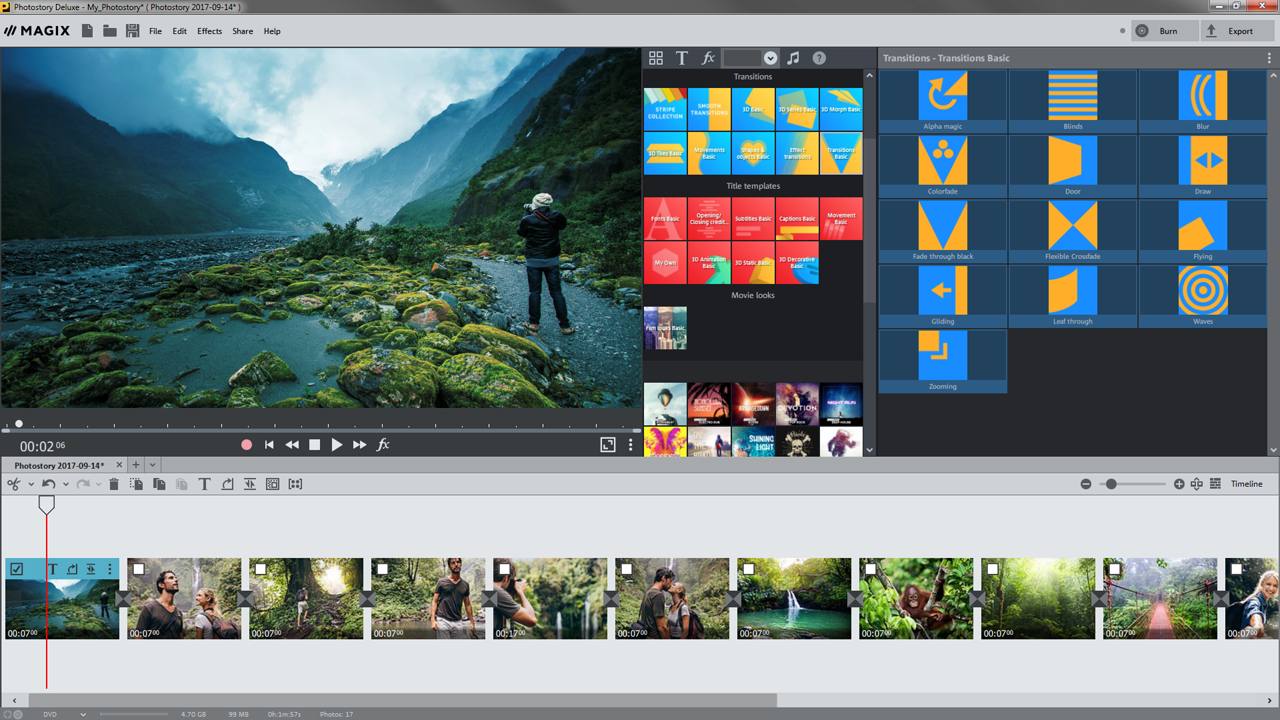
Task: Close the Photostory 2017-09-14 tab
Action: pyautogui.click(x=118, y=465)
